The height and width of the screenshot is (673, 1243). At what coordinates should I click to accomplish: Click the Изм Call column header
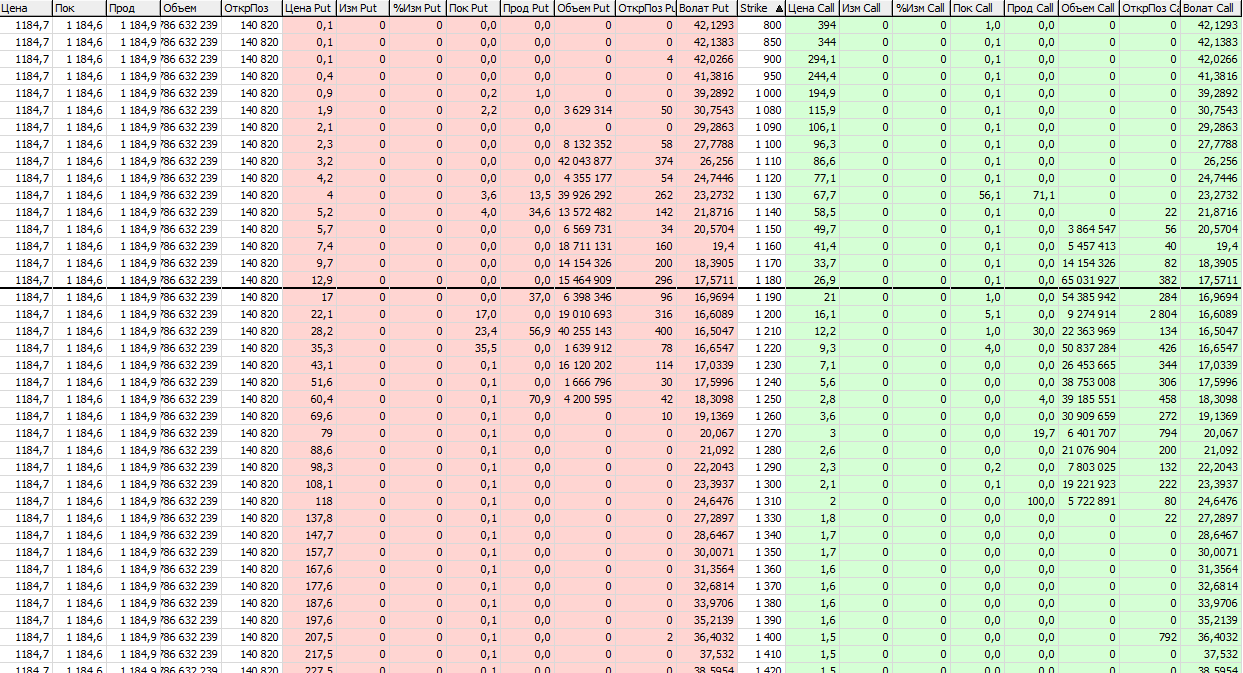(x=865, y=8)
